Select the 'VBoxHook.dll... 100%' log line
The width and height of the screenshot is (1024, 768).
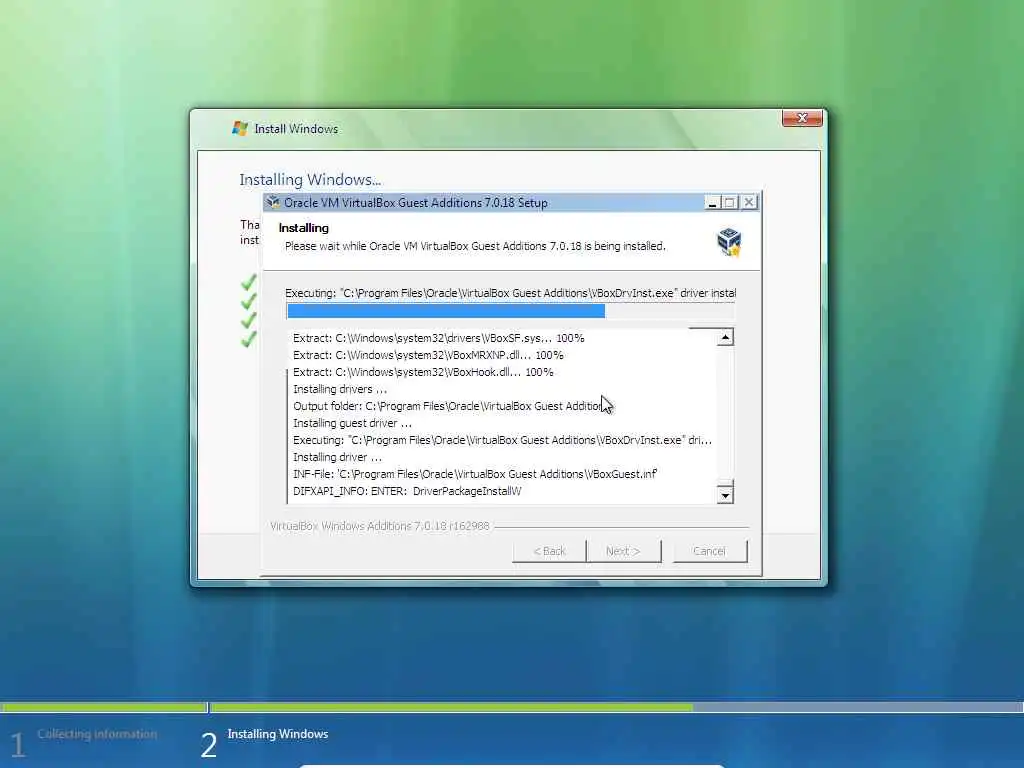(423, 372)
